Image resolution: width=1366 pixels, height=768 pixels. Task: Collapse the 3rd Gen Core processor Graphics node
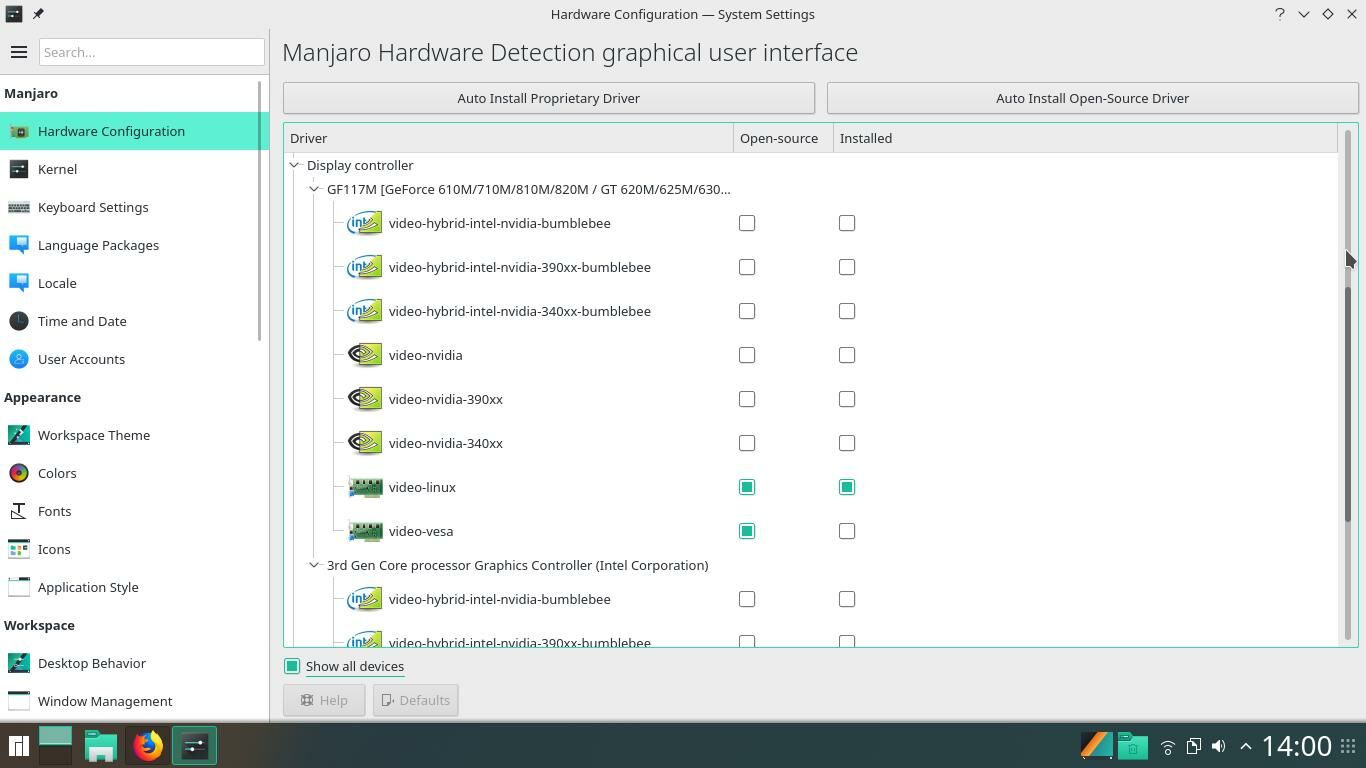(x=315, y=565)
